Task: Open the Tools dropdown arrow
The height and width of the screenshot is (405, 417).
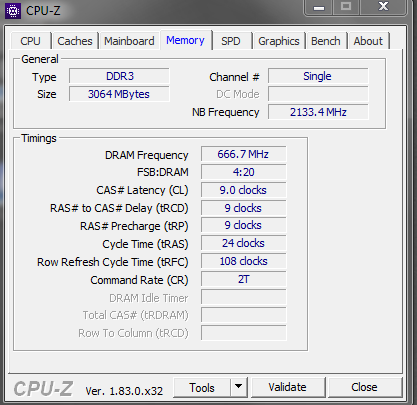Action: 239,387
